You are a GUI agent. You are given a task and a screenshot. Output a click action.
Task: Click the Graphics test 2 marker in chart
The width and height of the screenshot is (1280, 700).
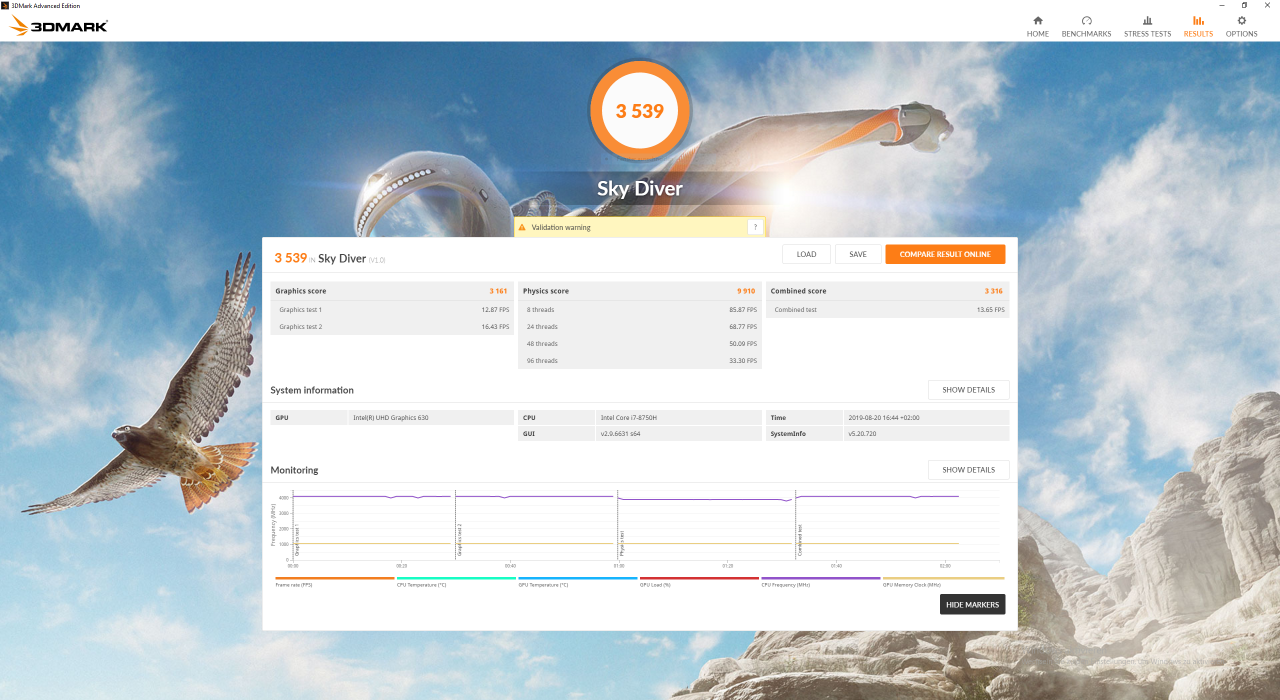(460, 540)
